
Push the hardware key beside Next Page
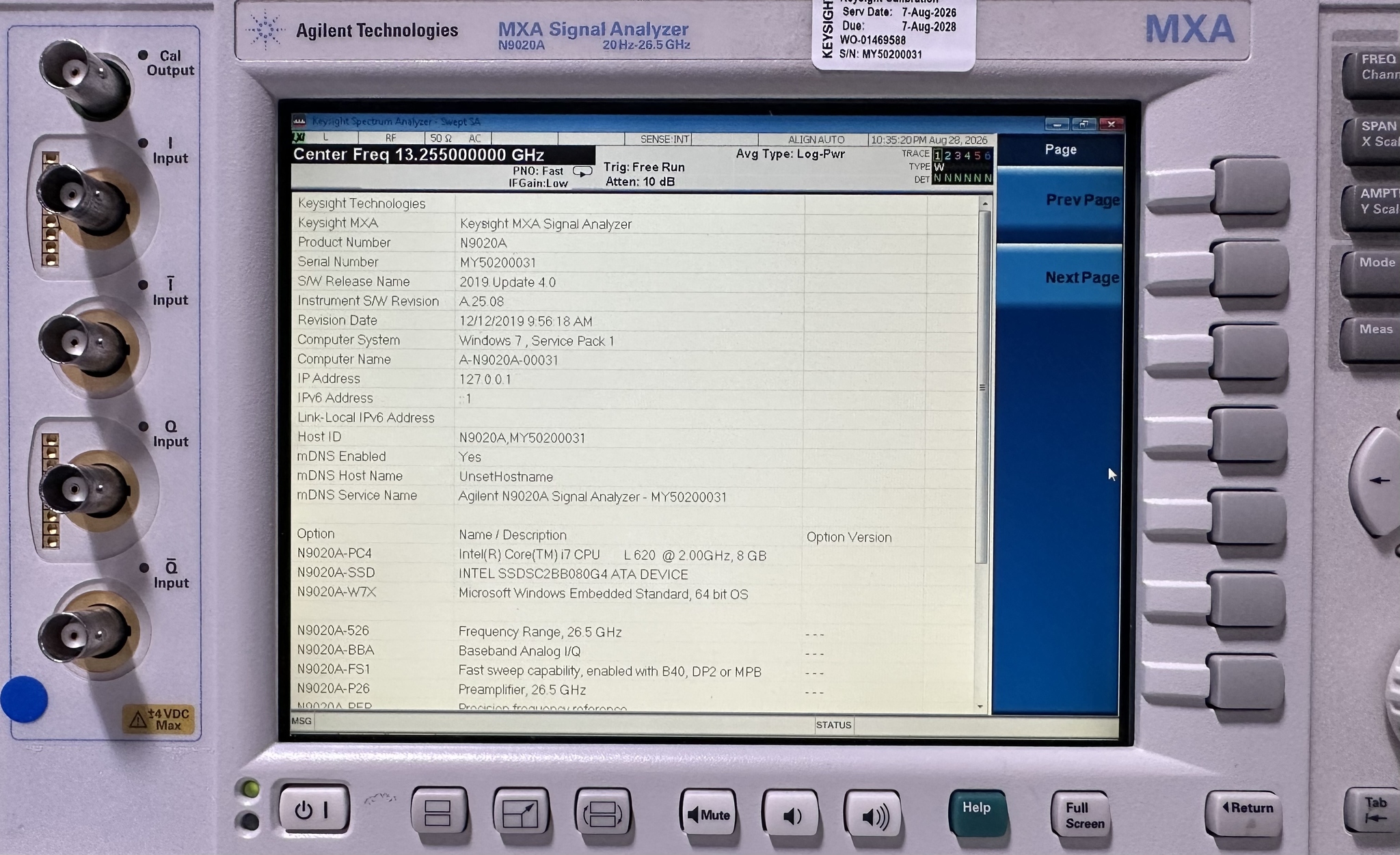click(1250, 268)
